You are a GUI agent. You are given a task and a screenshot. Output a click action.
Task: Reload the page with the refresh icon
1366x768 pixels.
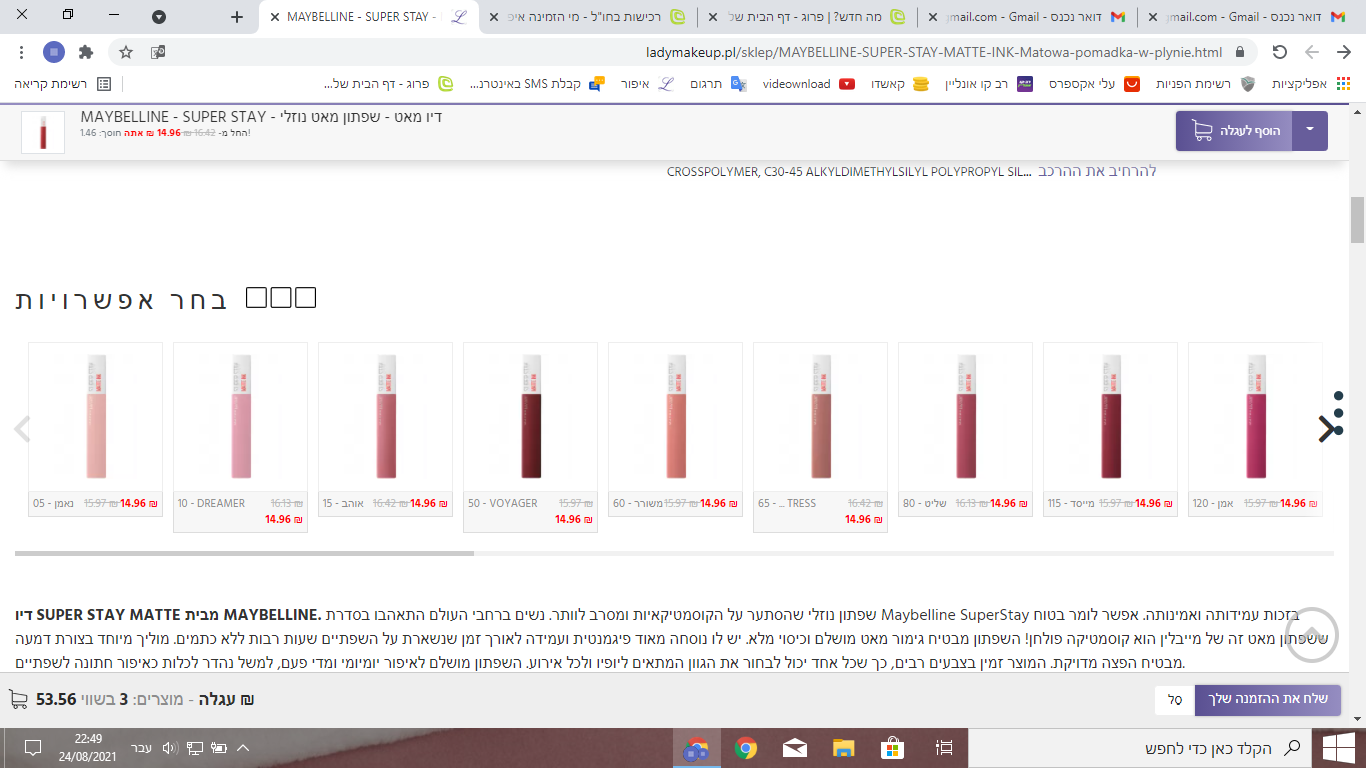click(x=1280, y=52)
